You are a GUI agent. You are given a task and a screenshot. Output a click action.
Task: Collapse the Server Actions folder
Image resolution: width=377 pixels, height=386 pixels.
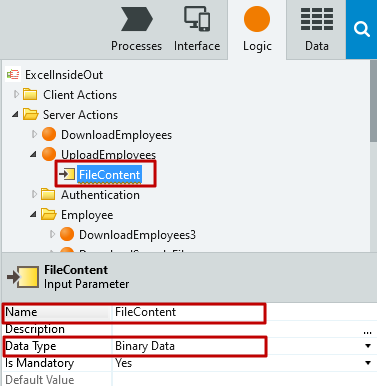tap(15, 115)
